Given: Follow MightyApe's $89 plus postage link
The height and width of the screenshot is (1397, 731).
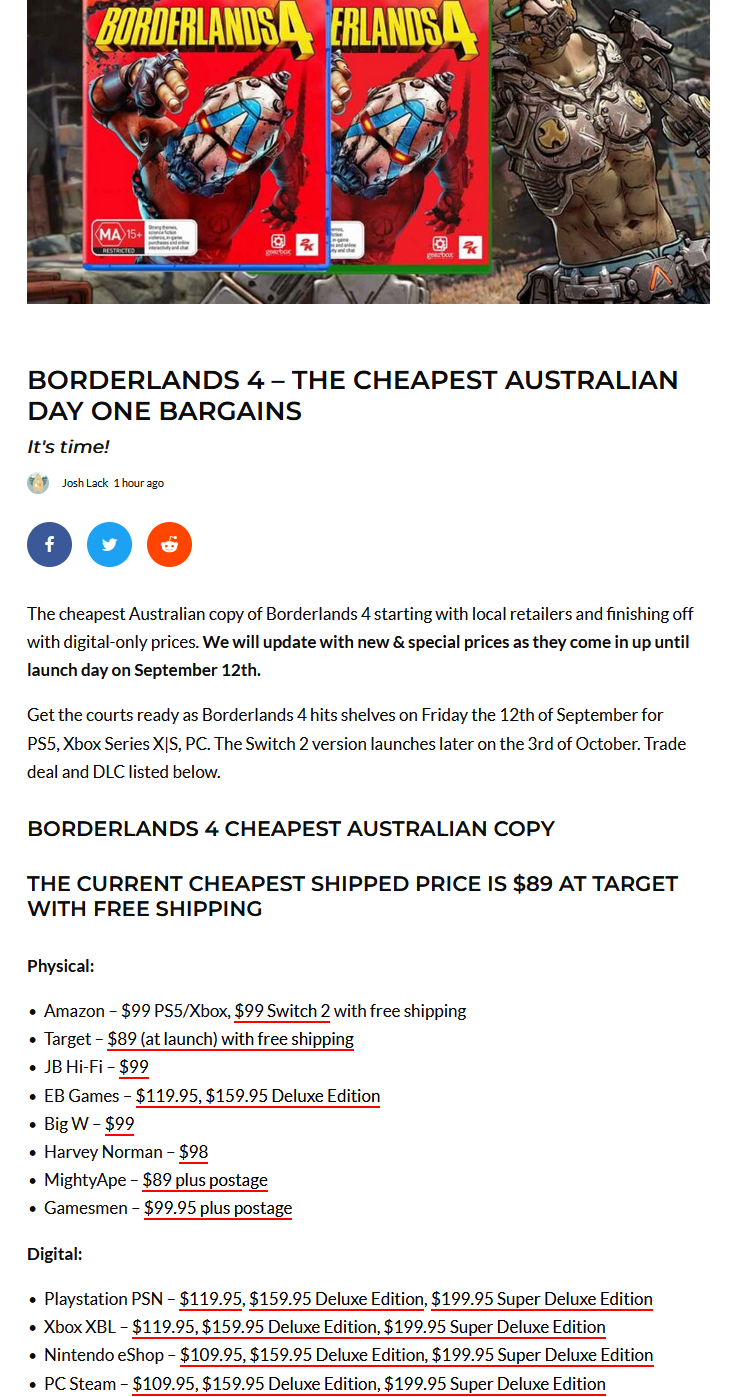Looking at the screenshot, I should click(205, 1180).
